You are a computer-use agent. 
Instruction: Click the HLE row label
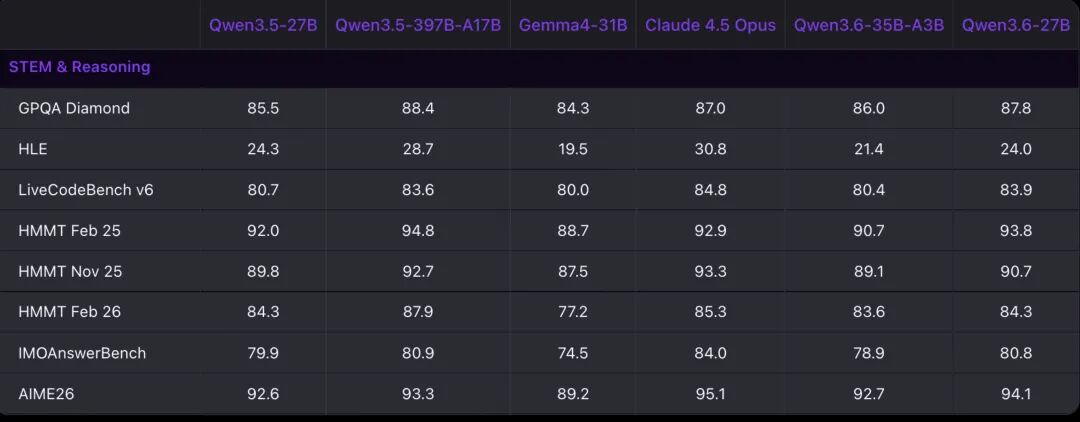tap(33, 149)
